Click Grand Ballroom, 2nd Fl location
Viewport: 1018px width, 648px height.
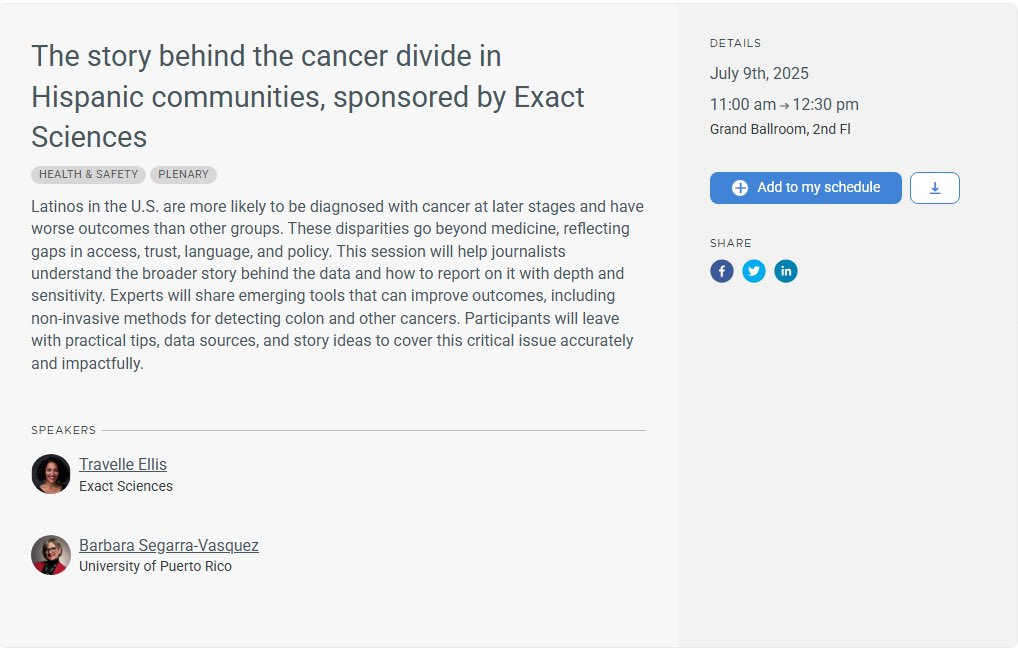click(x=780, y=129)
